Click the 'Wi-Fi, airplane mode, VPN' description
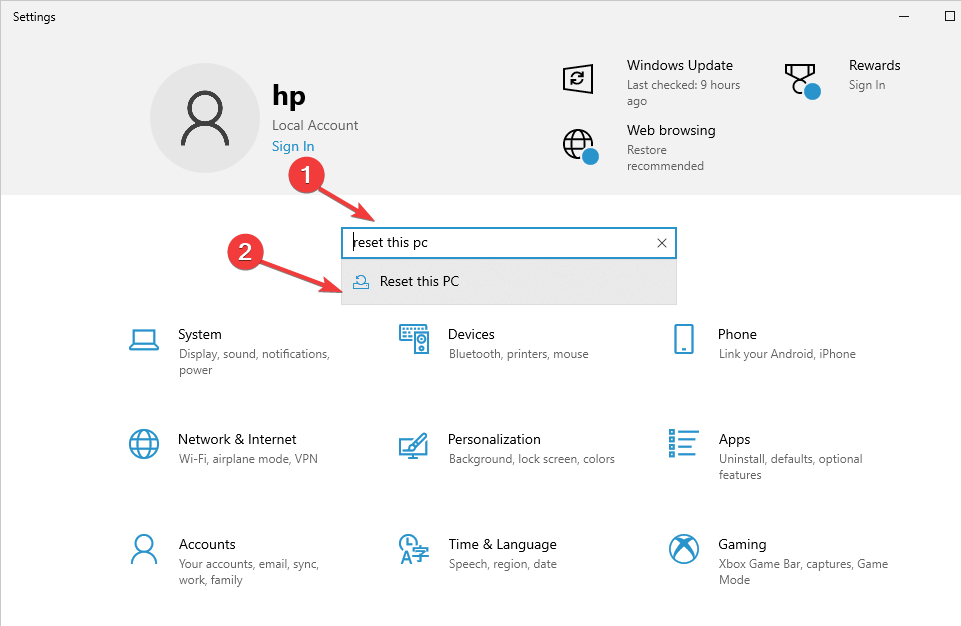 (248, 459)
